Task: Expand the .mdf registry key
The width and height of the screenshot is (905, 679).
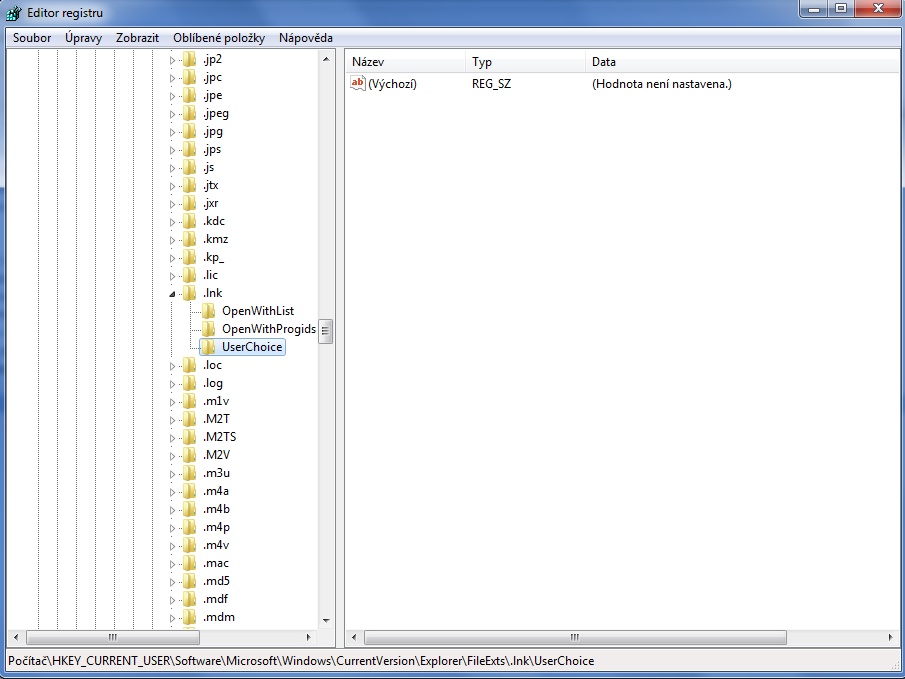Action: (172, 599)
